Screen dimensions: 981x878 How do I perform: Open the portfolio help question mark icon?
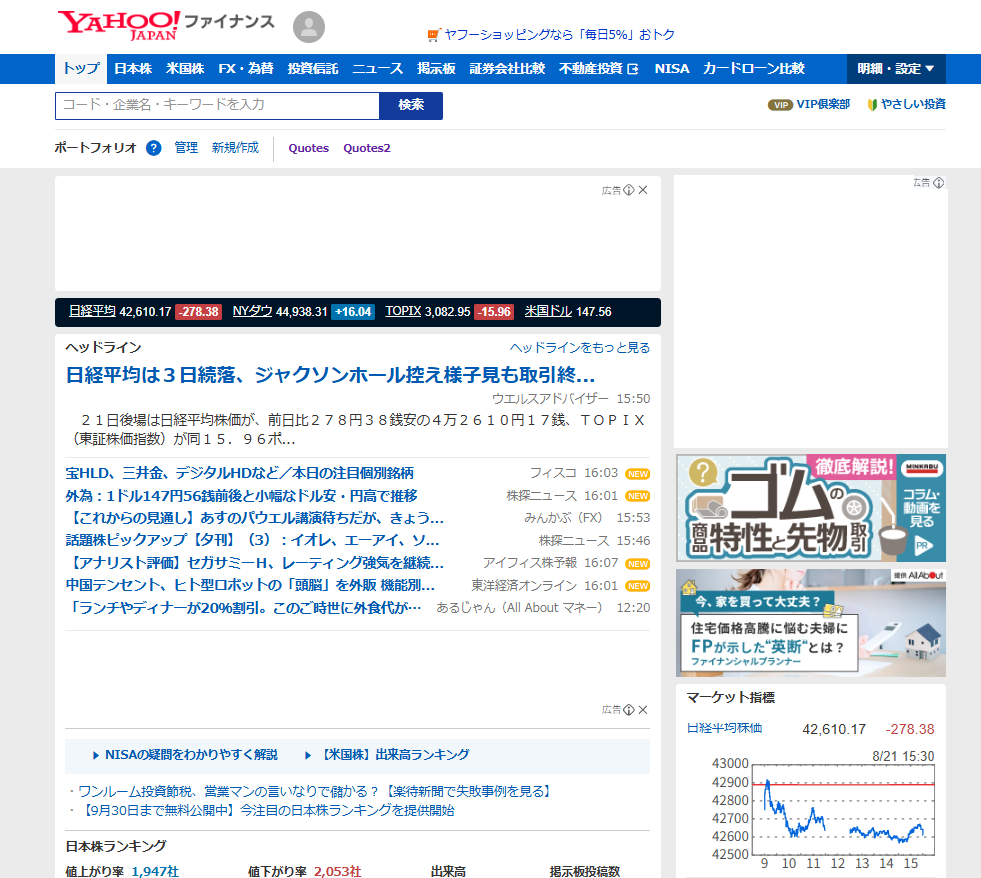click(153, 148)
